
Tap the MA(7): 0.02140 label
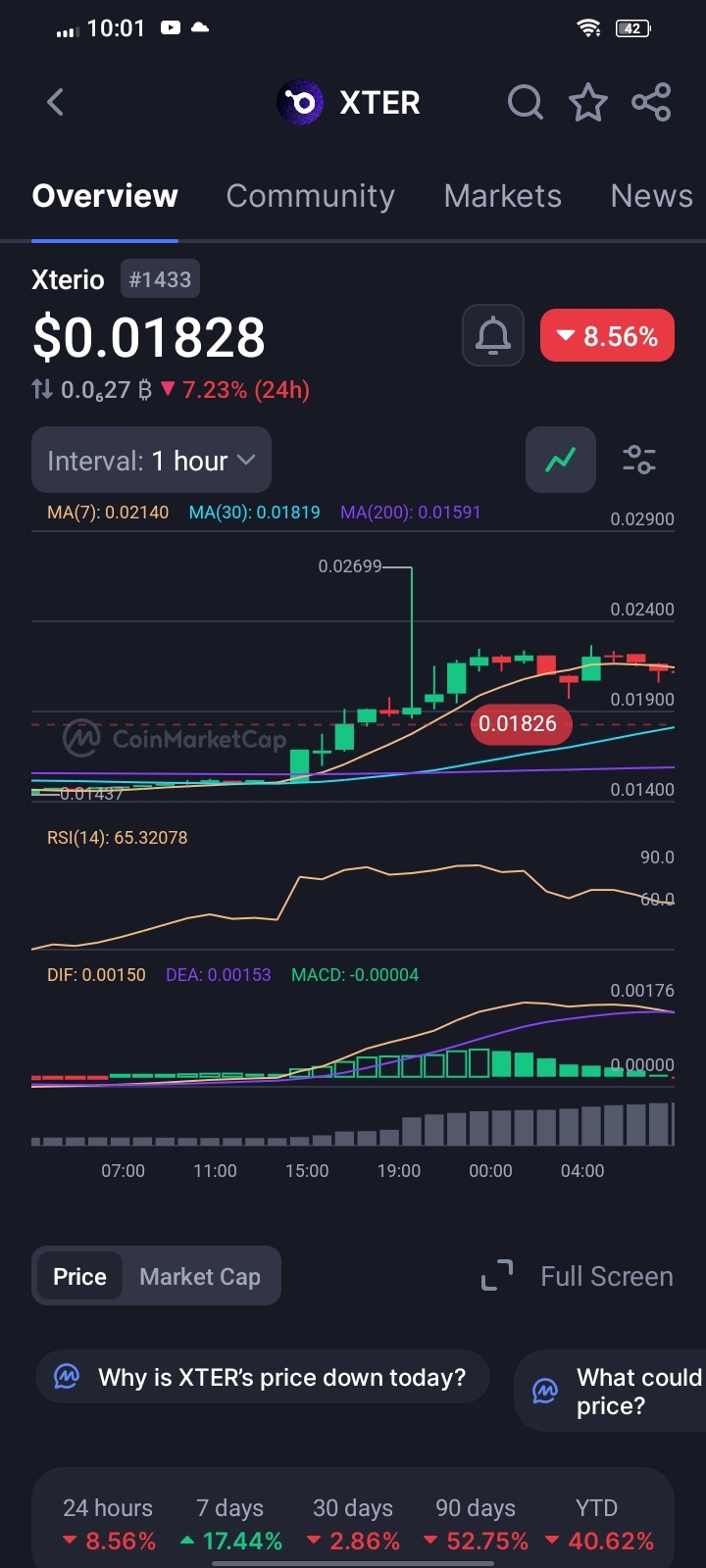click(108, 512)
